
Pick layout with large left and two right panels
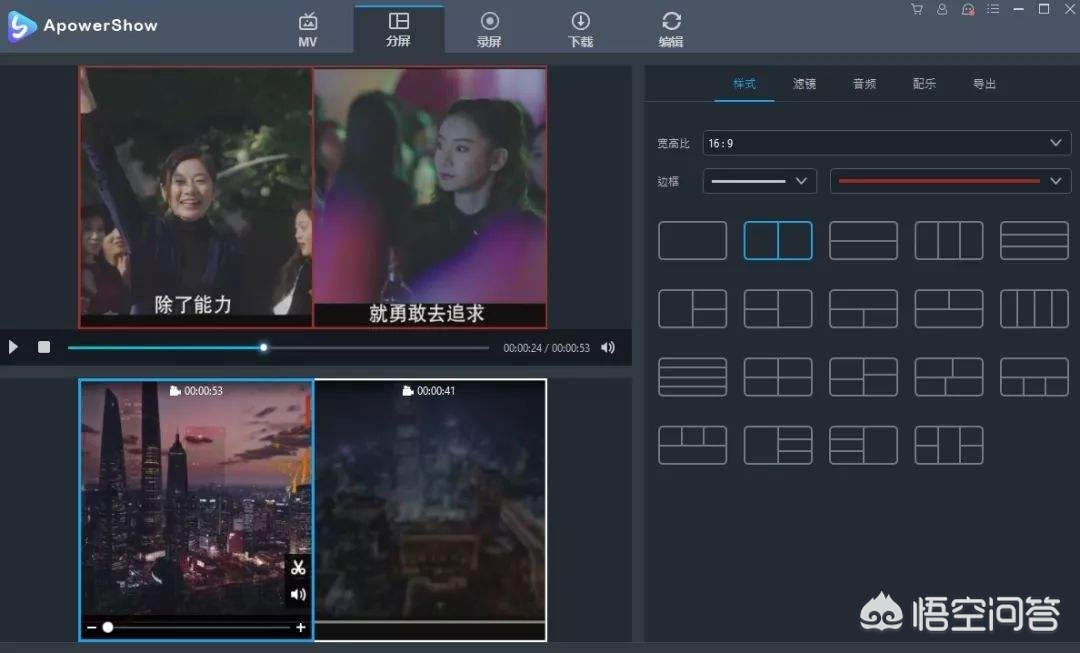tap(692, 309)
